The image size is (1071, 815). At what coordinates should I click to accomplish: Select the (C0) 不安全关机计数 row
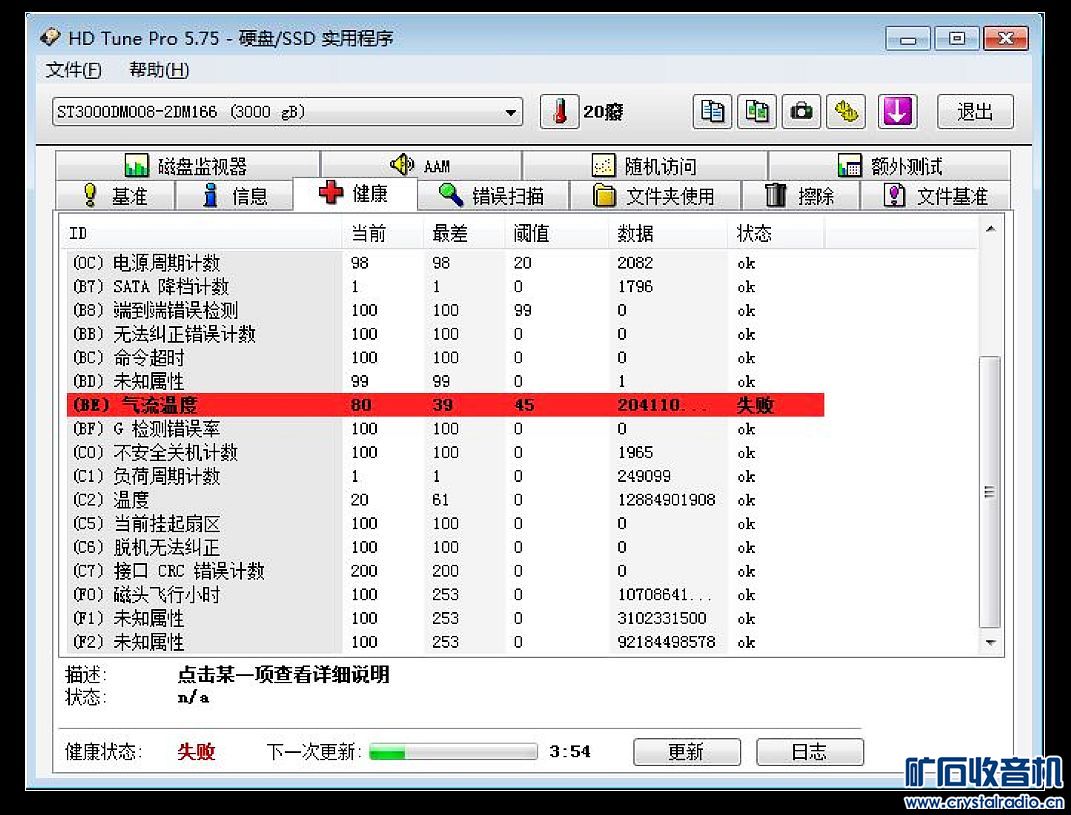point(445,452)
